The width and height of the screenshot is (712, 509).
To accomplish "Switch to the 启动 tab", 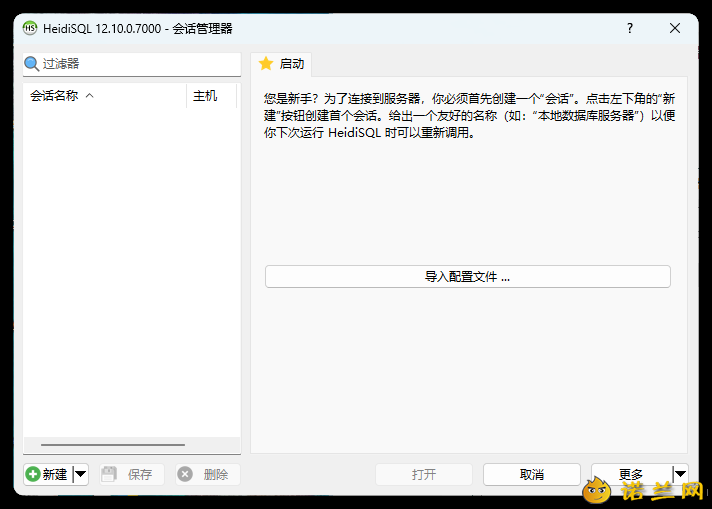I will [282, 64].
